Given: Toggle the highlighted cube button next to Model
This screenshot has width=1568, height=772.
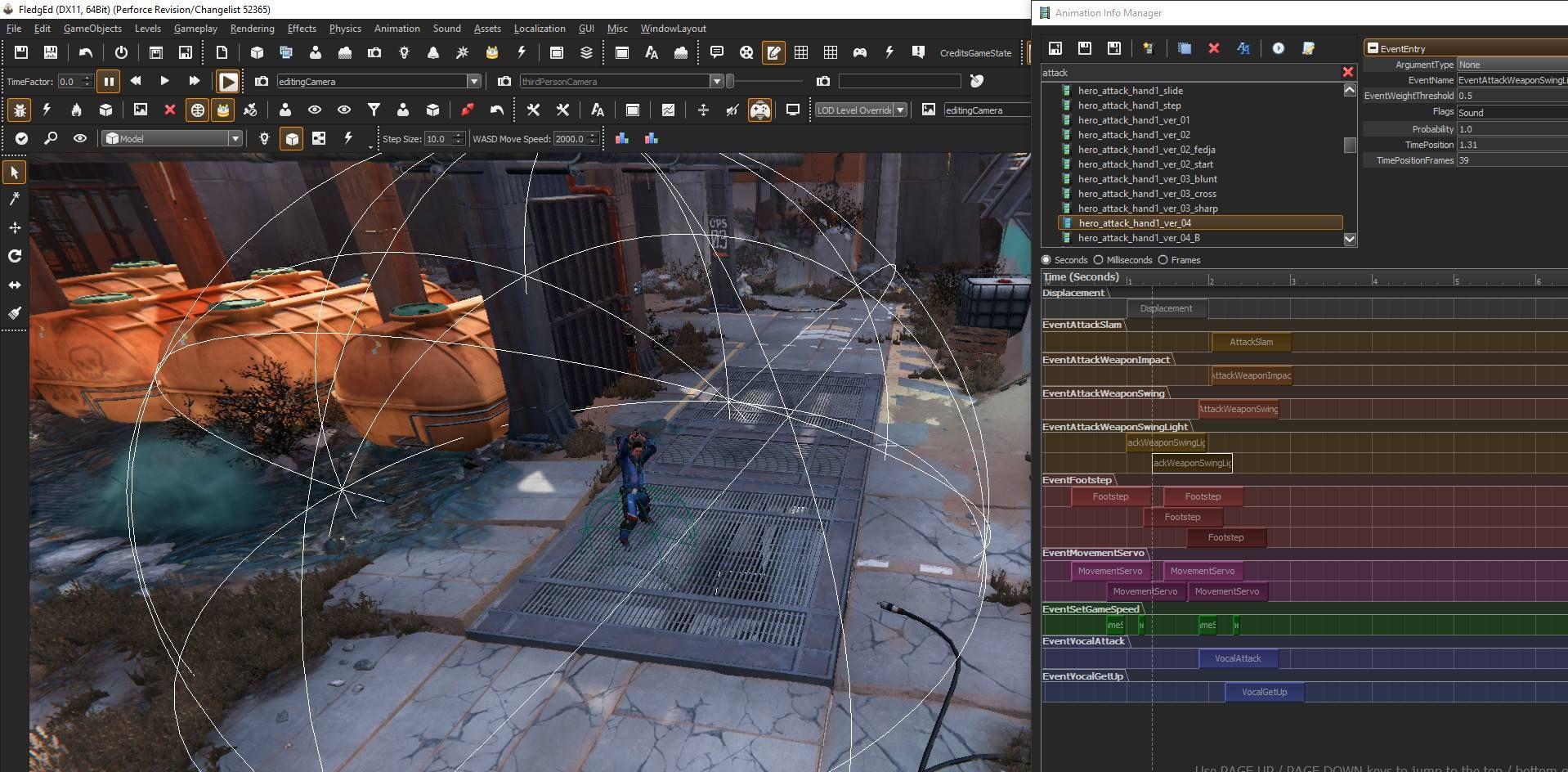Looking at the screenshot, I should point(292,138).
